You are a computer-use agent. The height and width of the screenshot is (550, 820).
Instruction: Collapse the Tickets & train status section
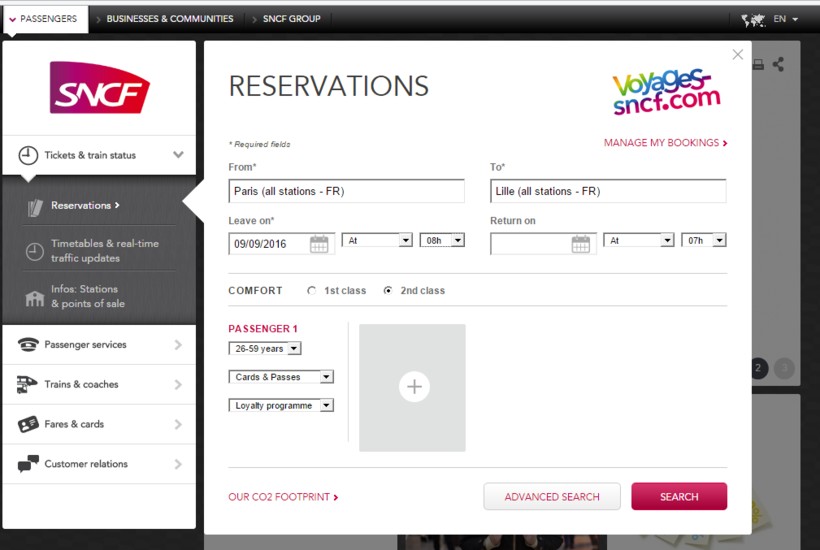178,155
